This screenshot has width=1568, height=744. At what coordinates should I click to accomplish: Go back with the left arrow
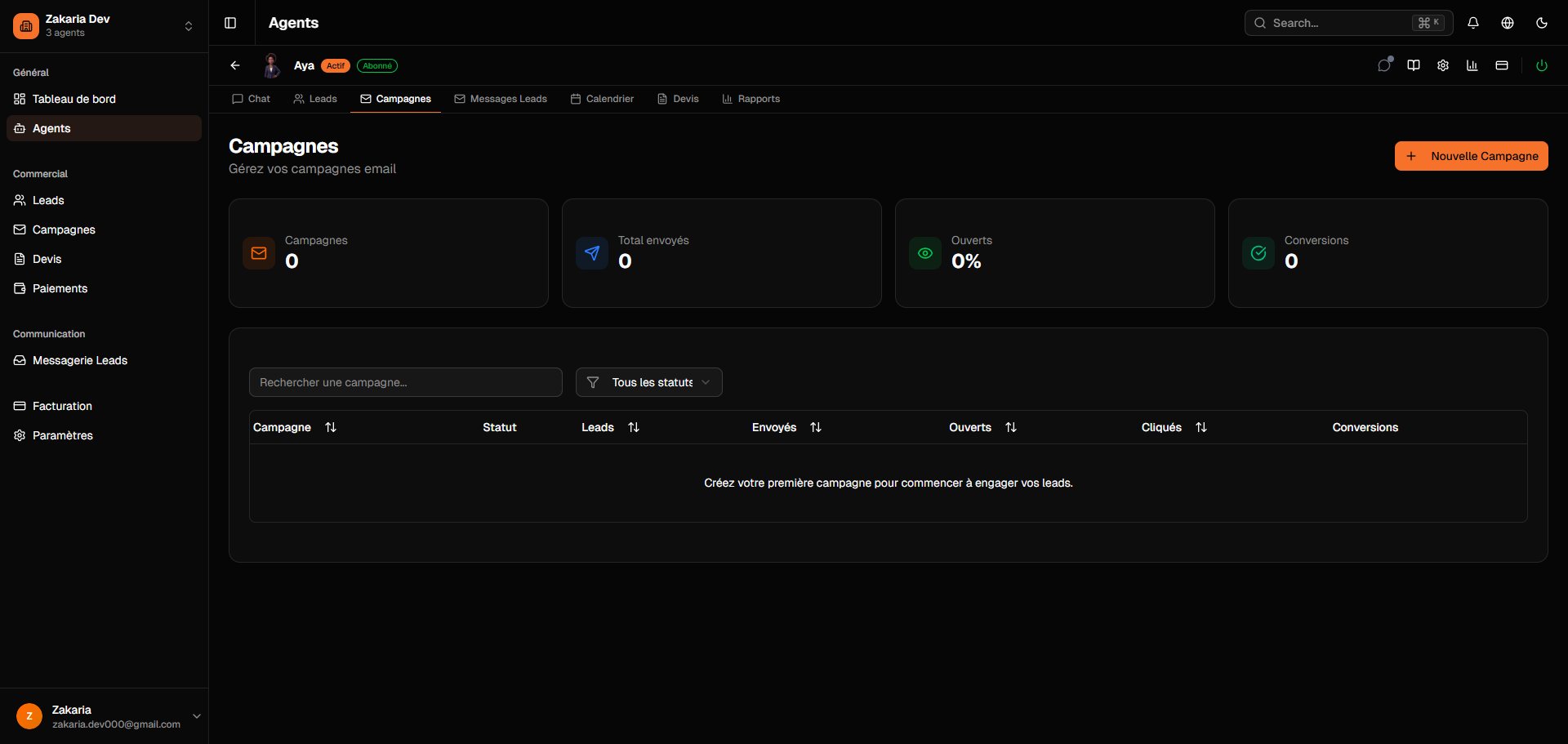235,65
